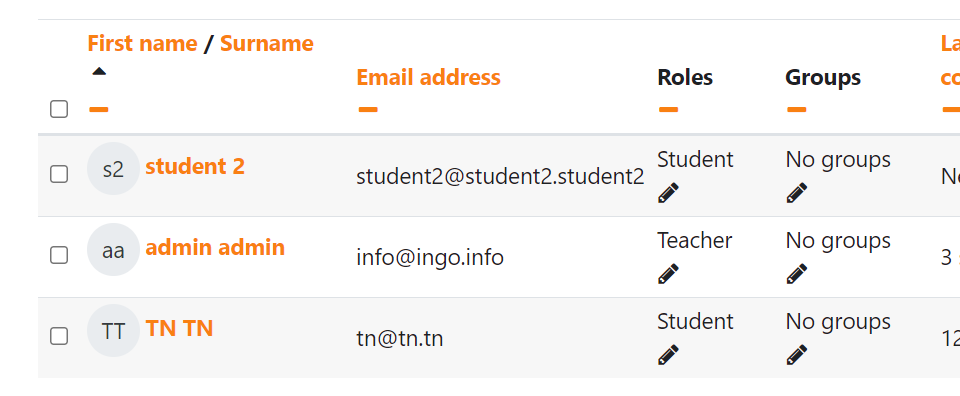Tick the select-all checkbox in header
960x396 pixels.
click(x=59, y=109)
